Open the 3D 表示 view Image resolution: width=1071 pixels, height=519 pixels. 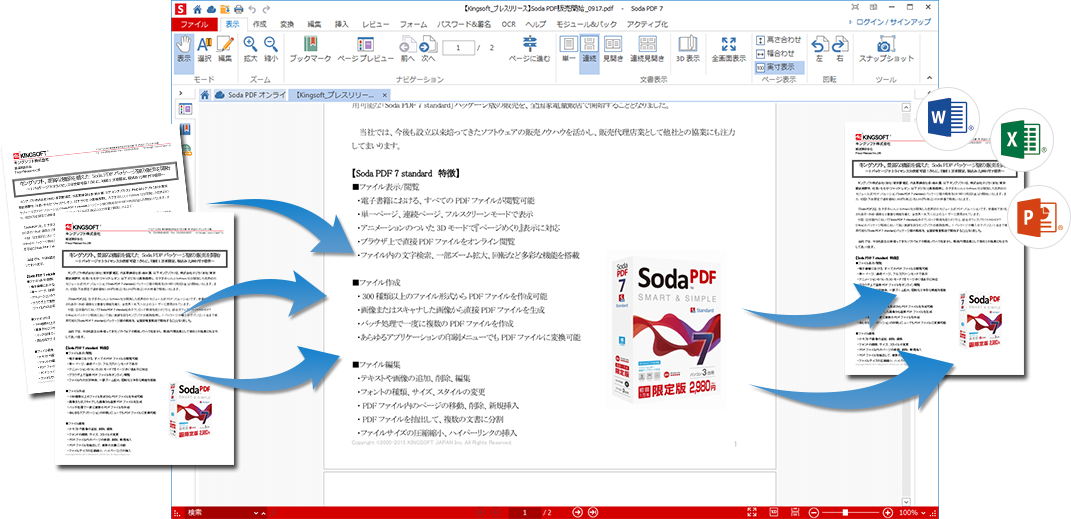point(688,49)
